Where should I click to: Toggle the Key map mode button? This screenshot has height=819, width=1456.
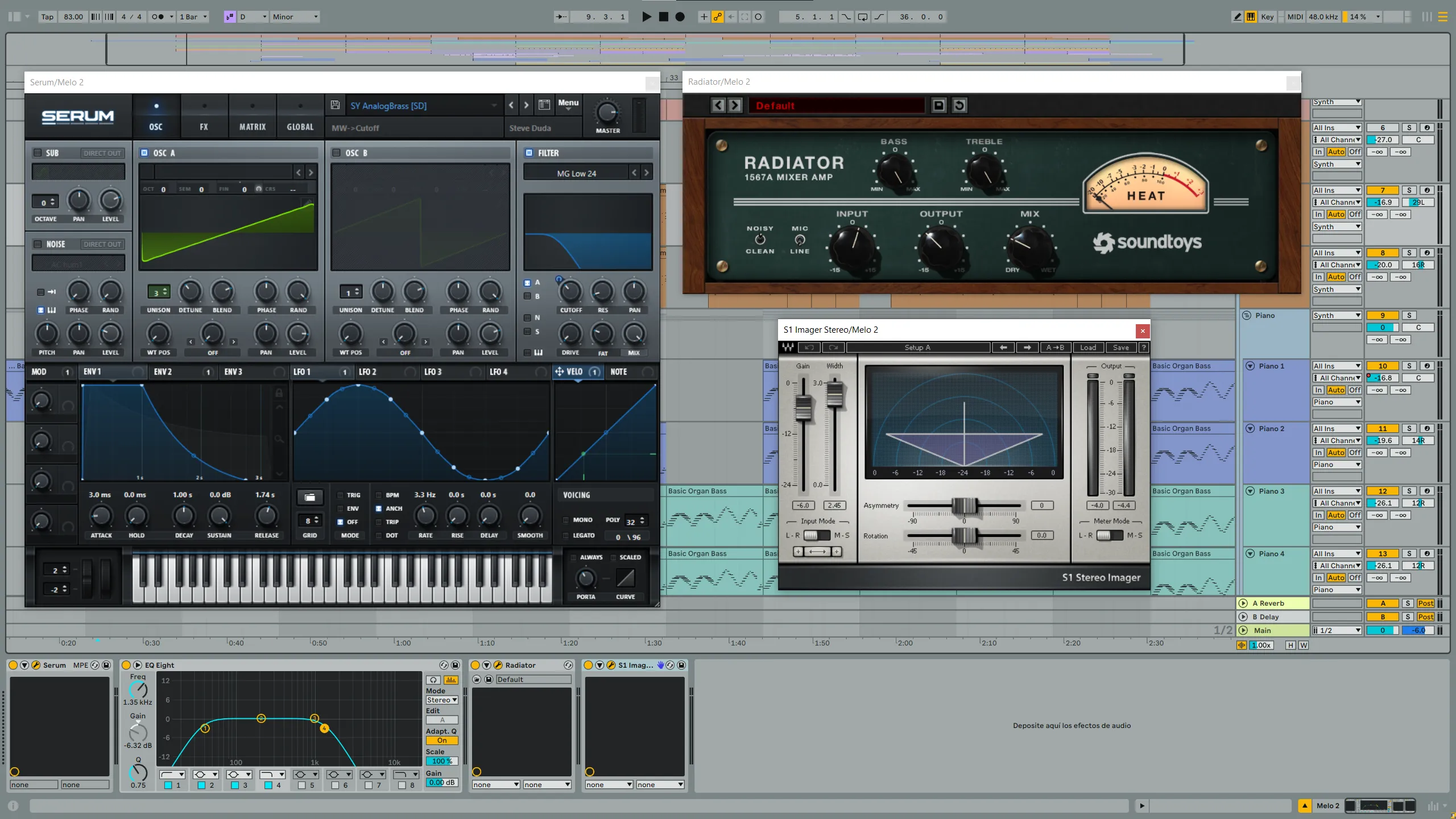pos(1267,17)
